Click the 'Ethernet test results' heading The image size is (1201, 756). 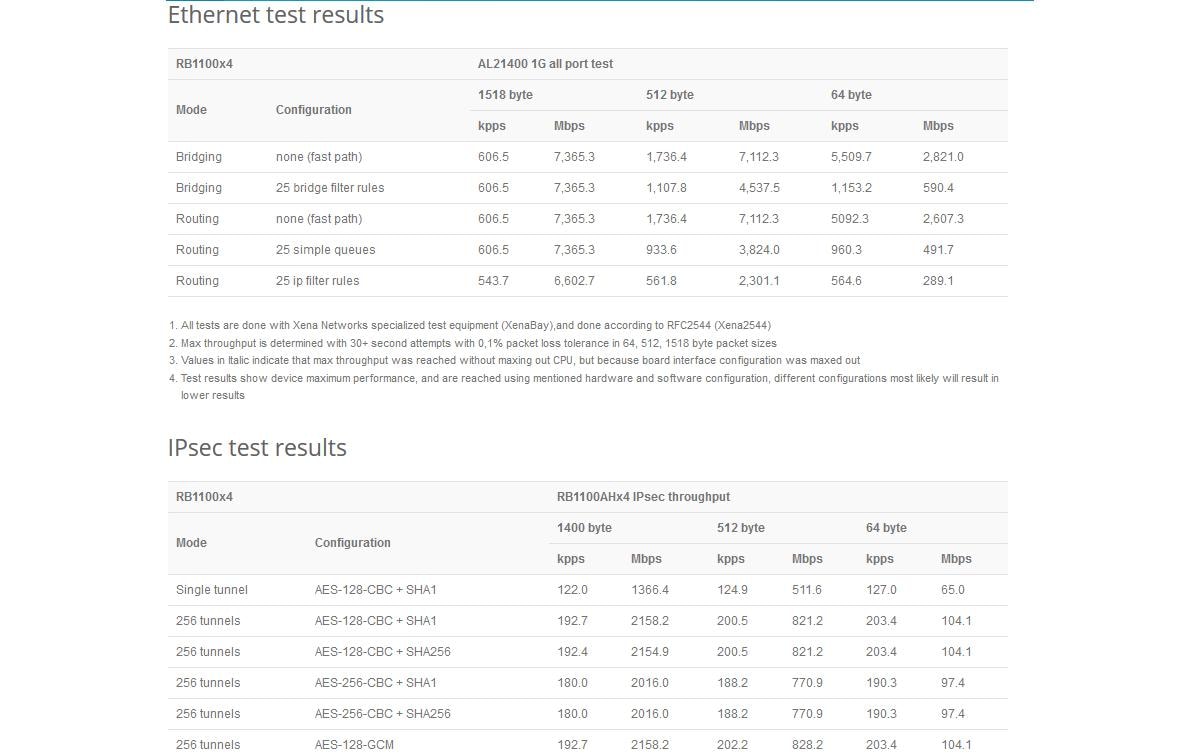coord(276,15)
